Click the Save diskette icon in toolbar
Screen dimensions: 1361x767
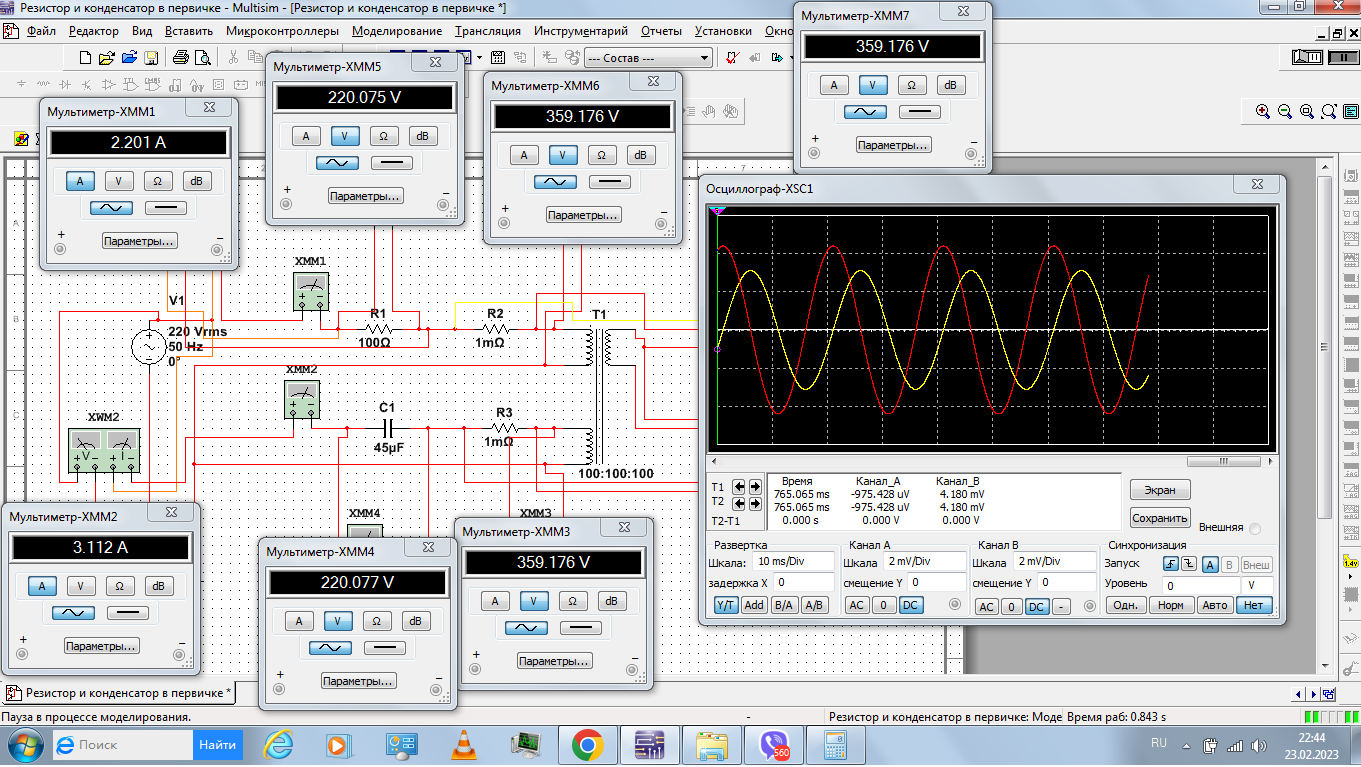click(x=150, y=57)
